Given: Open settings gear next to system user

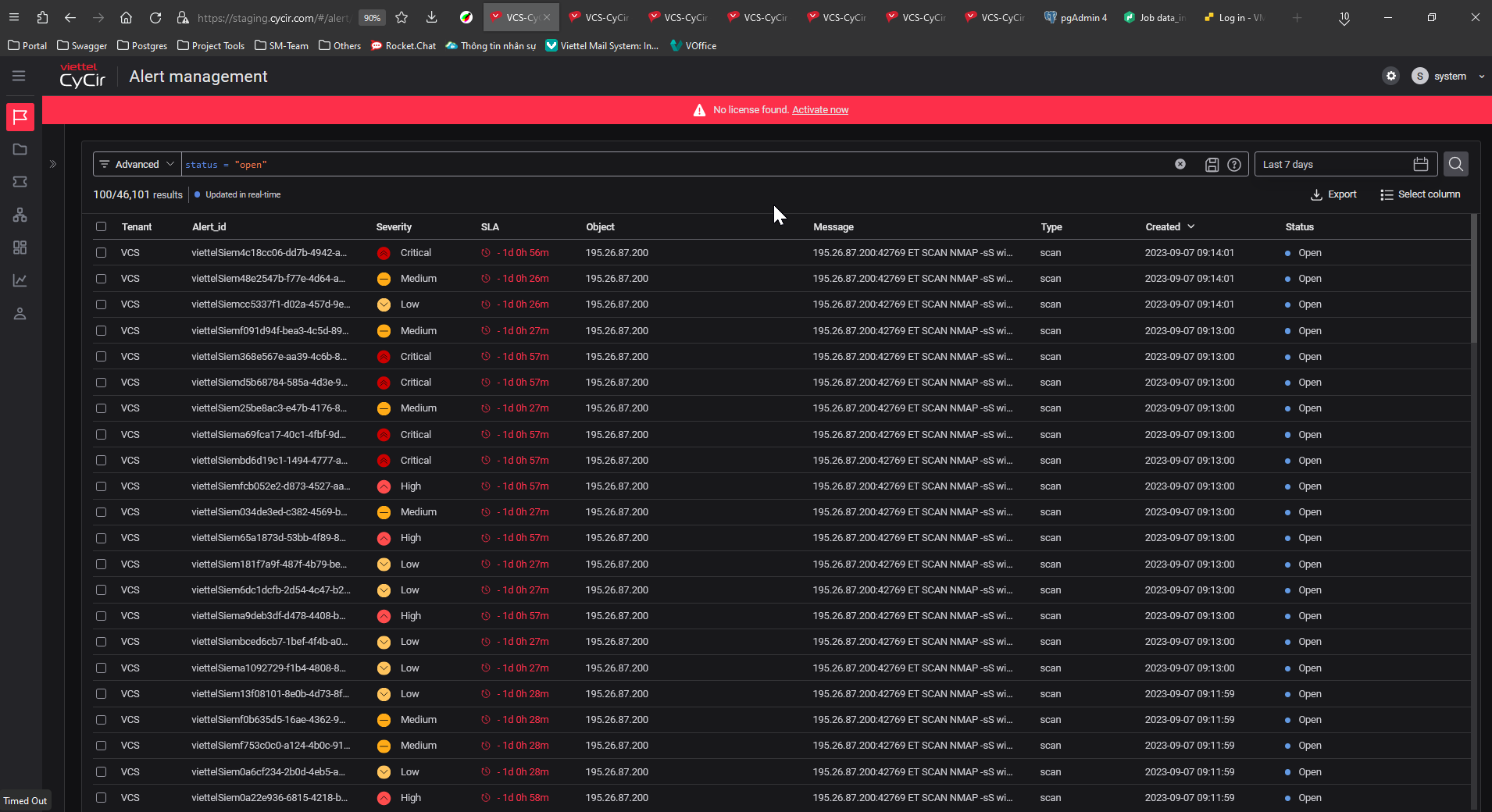Looking at the screenshot, I should [1390, 76].
